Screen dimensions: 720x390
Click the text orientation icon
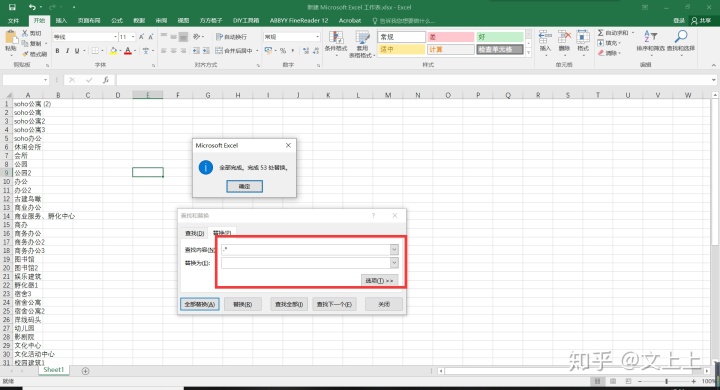pyautogui.click(x=197, y=37)
